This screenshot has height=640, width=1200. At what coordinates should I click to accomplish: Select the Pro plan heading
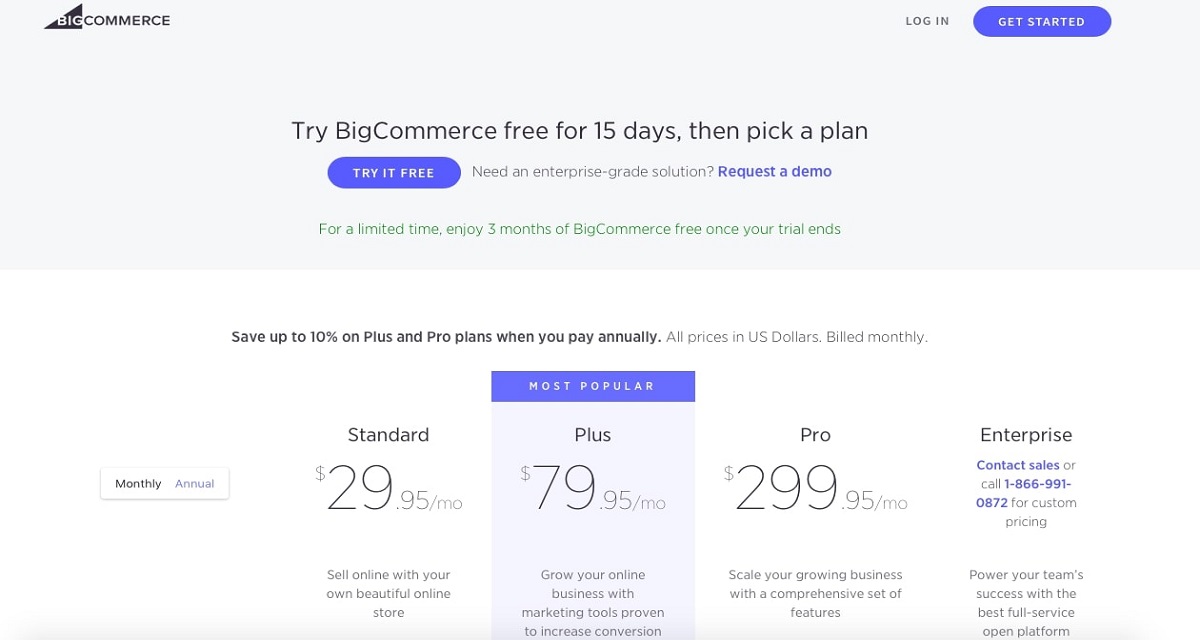[815, 435]
